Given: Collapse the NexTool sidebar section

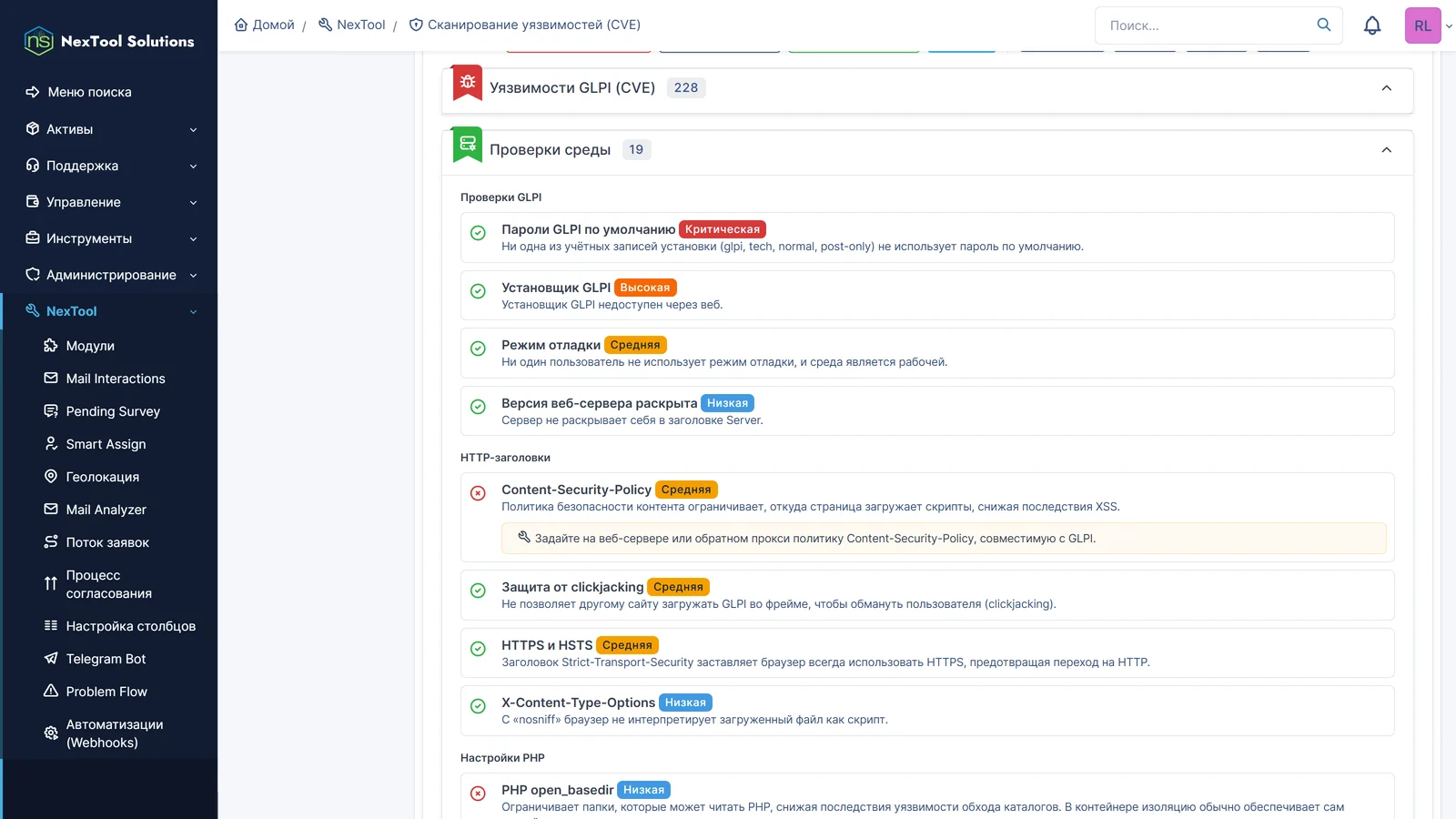Looking at the screenshot, I should pyautogui.click(x=110, y=311).
